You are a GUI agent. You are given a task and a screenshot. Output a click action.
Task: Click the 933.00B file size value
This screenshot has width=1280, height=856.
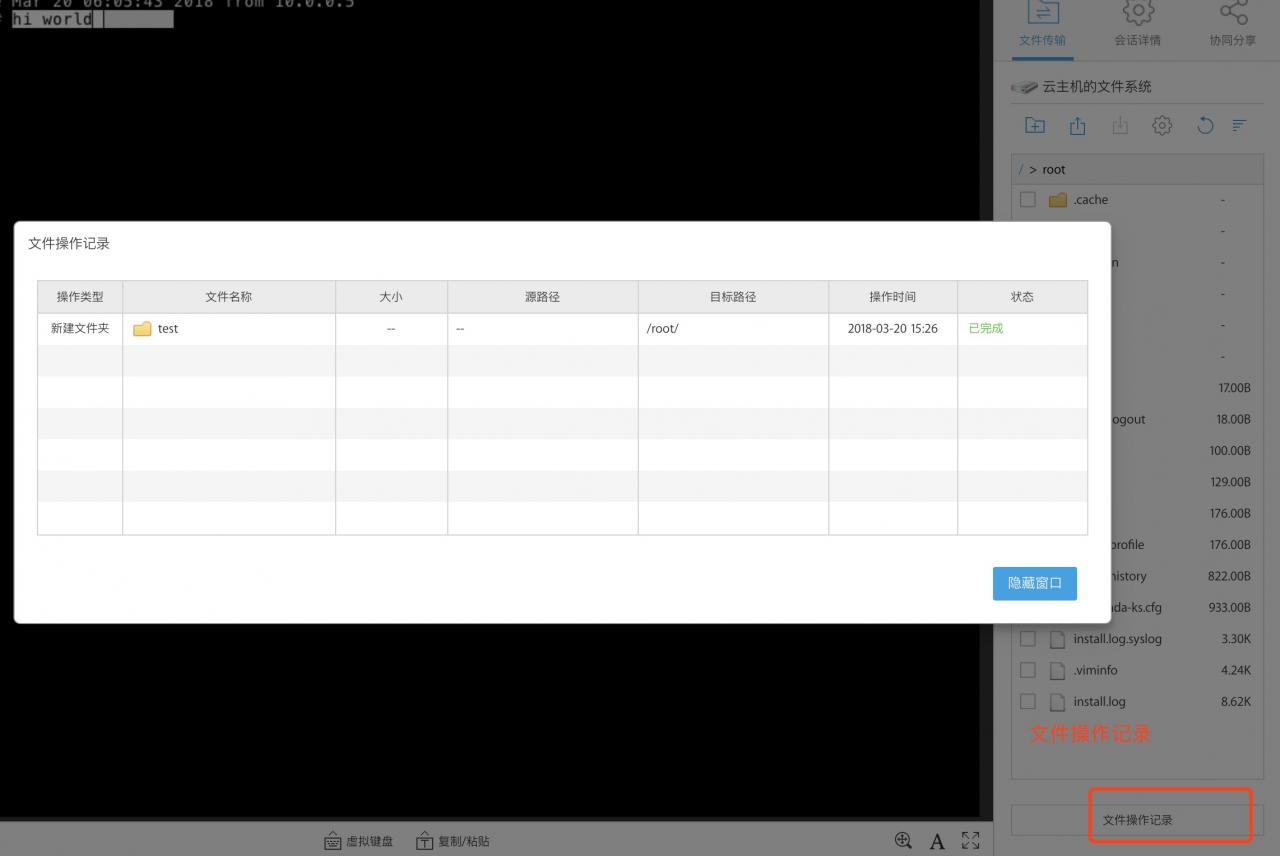point(1230,608)
